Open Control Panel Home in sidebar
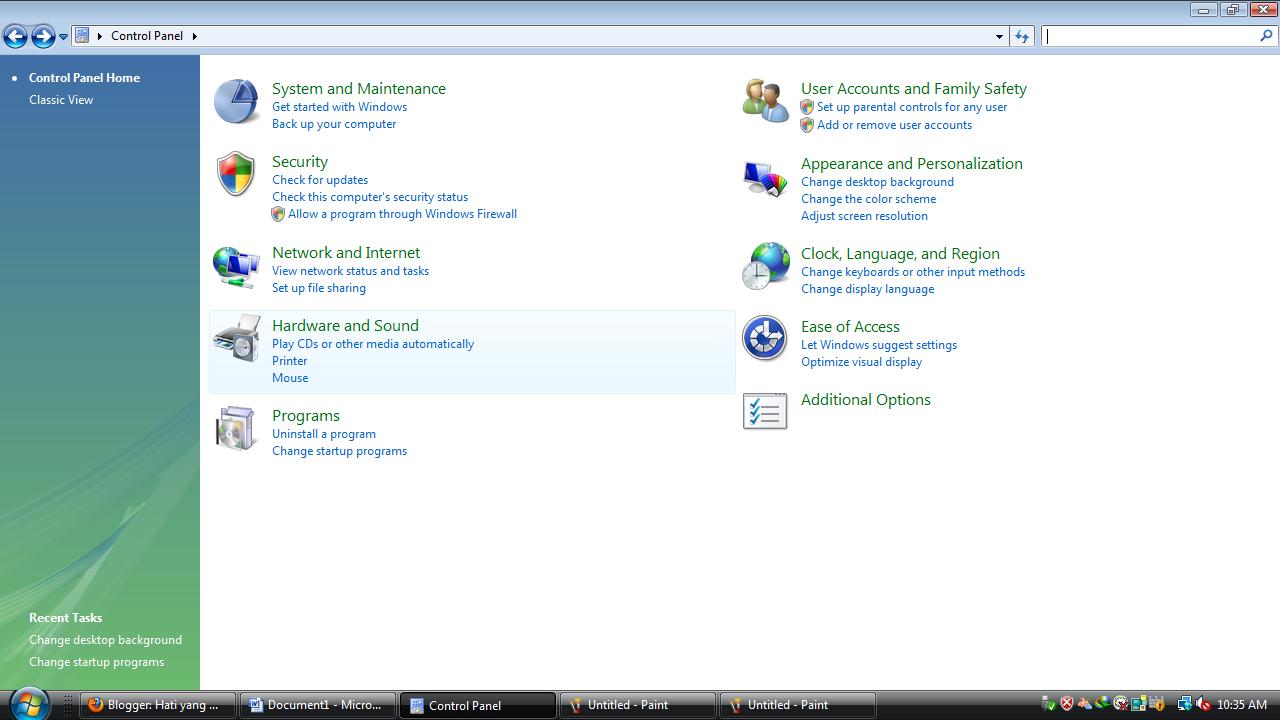The image size is (1280, 720). [84, 78]
